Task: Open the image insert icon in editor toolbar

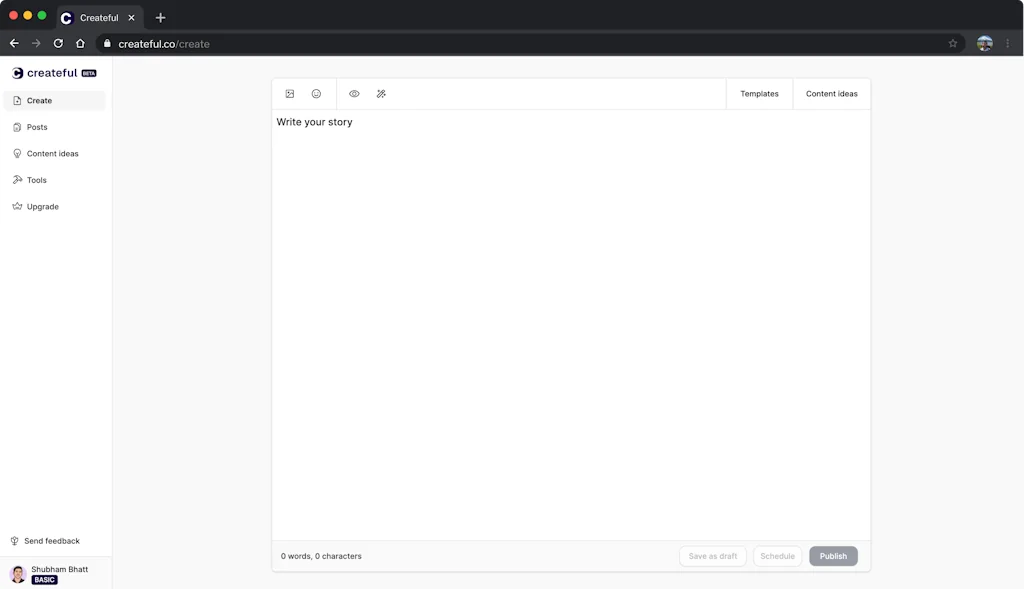Action: (289, 93)
